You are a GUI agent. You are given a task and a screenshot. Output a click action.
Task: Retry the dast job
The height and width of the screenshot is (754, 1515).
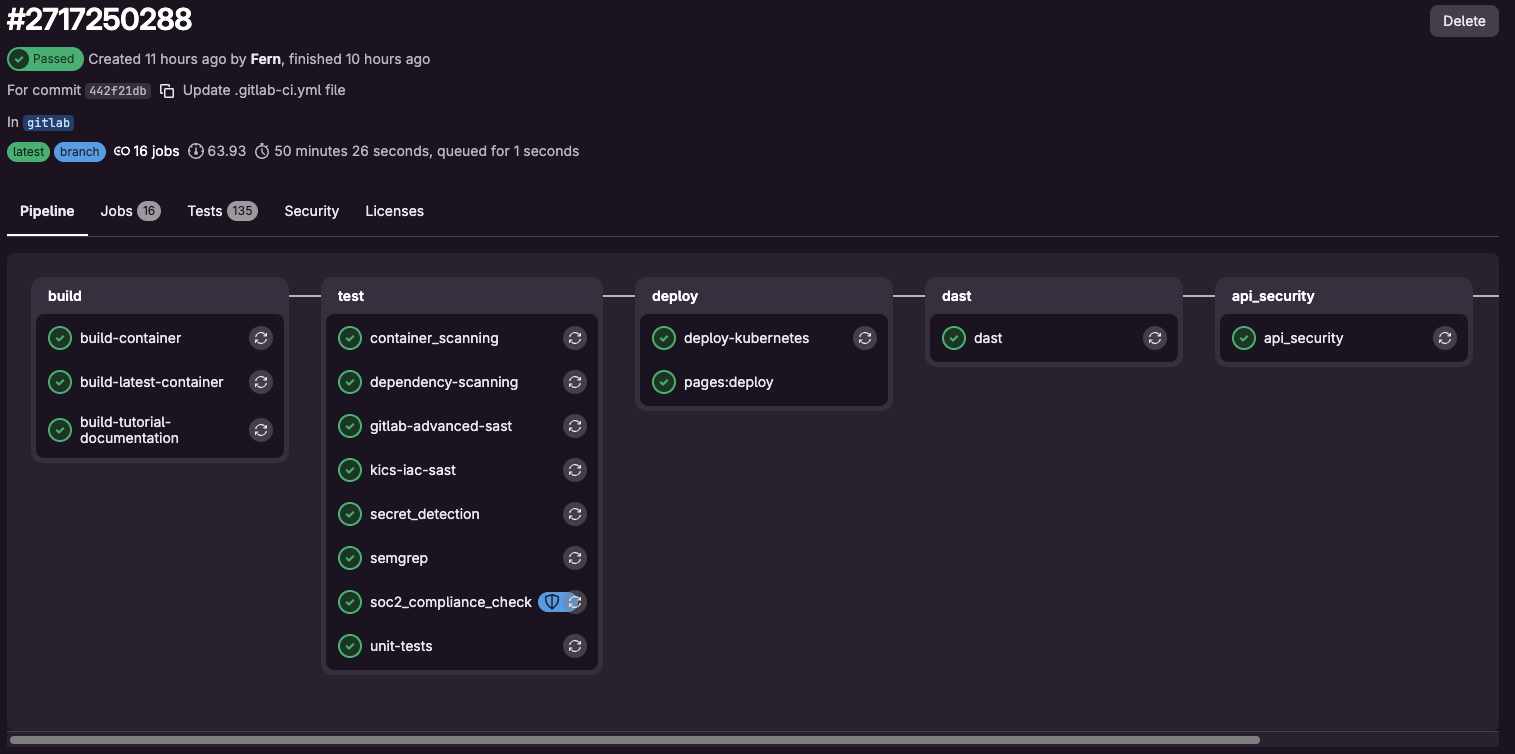(x=1155, y=338)
